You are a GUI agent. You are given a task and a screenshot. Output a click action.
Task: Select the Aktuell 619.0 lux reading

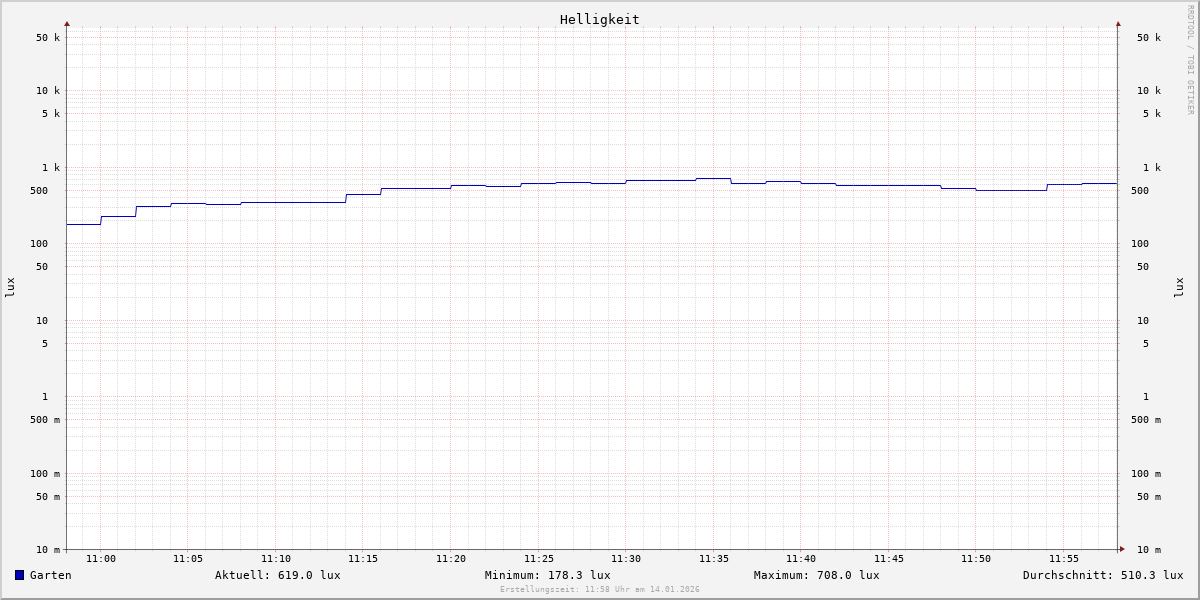coord(277,575)
